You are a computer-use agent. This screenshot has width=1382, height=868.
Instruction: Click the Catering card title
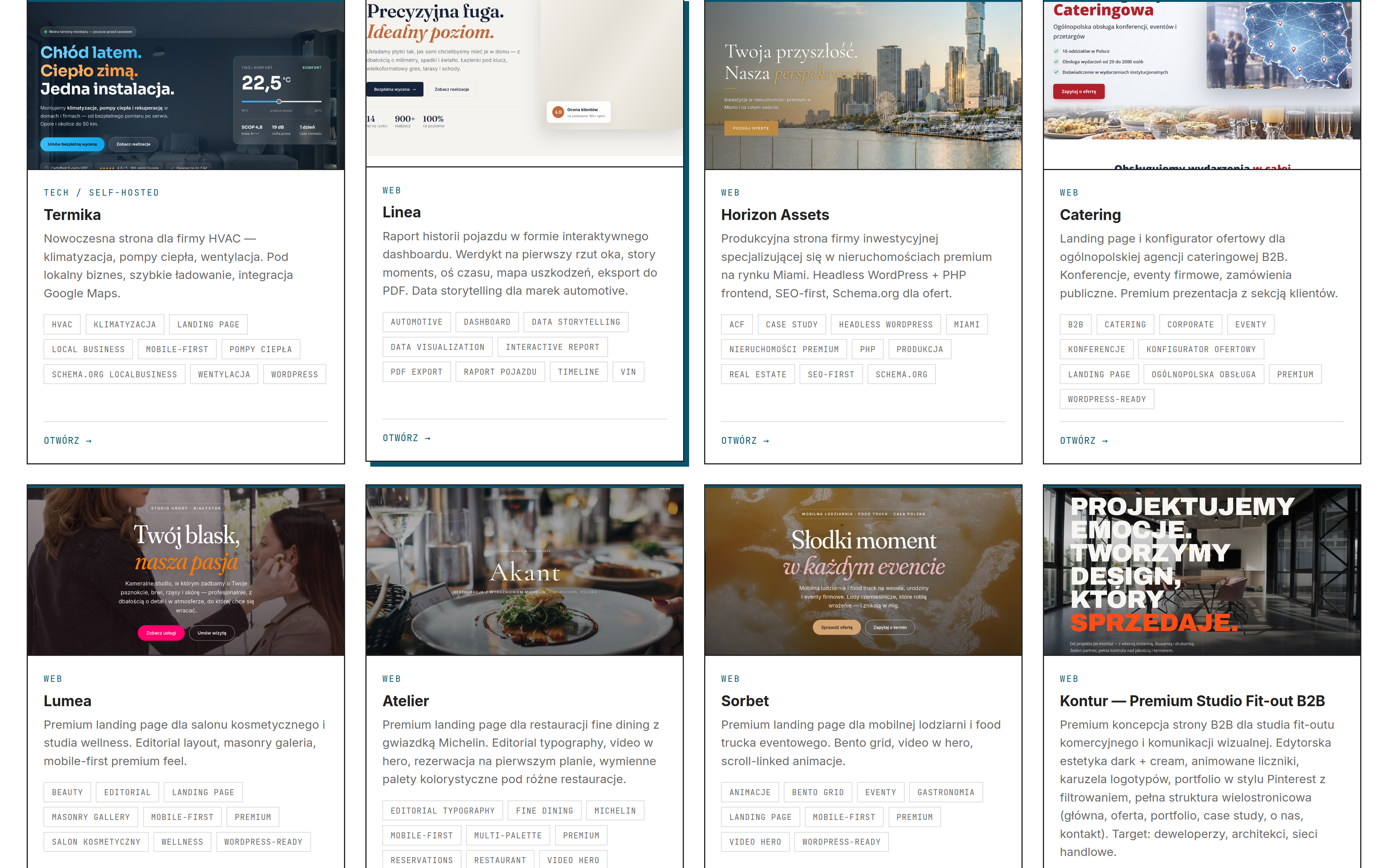[x=1090, y=215]
